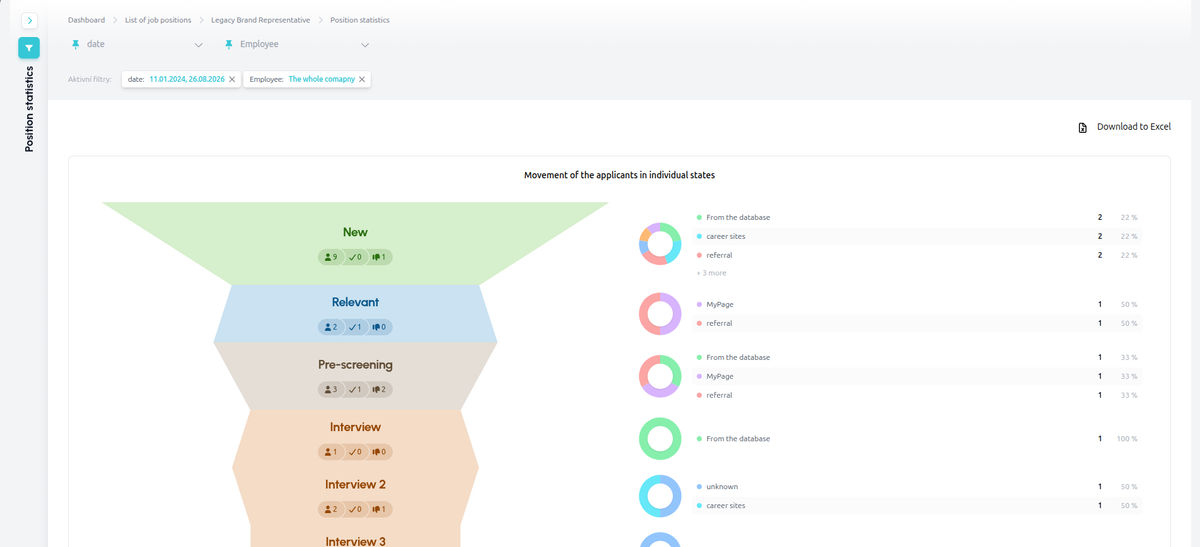Click the Interview 3 funnel stage label
The height and width of the screenshot is (547, 1200).
click(x=355, y=542)
